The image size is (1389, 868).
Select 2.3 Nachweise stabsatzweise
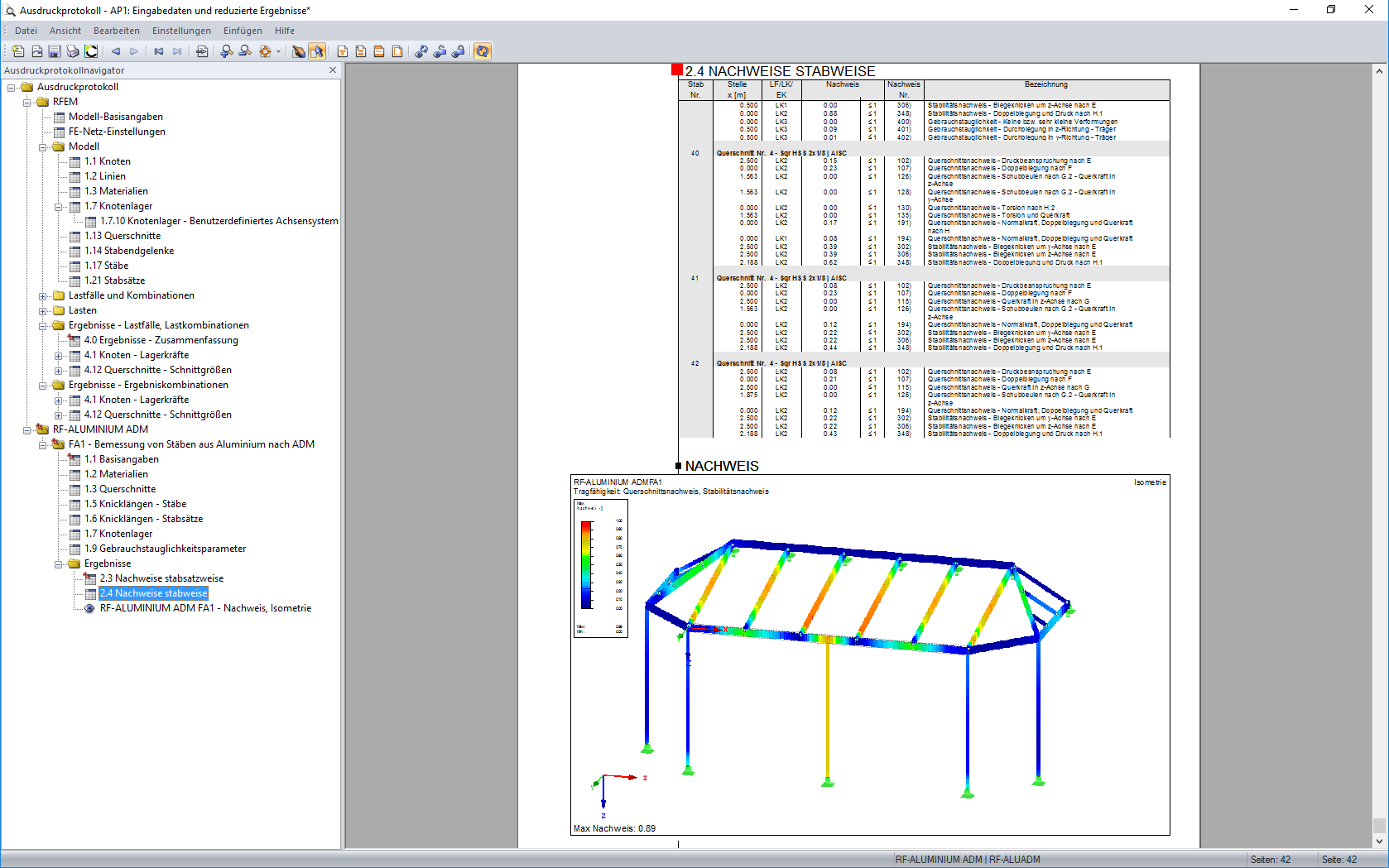point(161,578)
